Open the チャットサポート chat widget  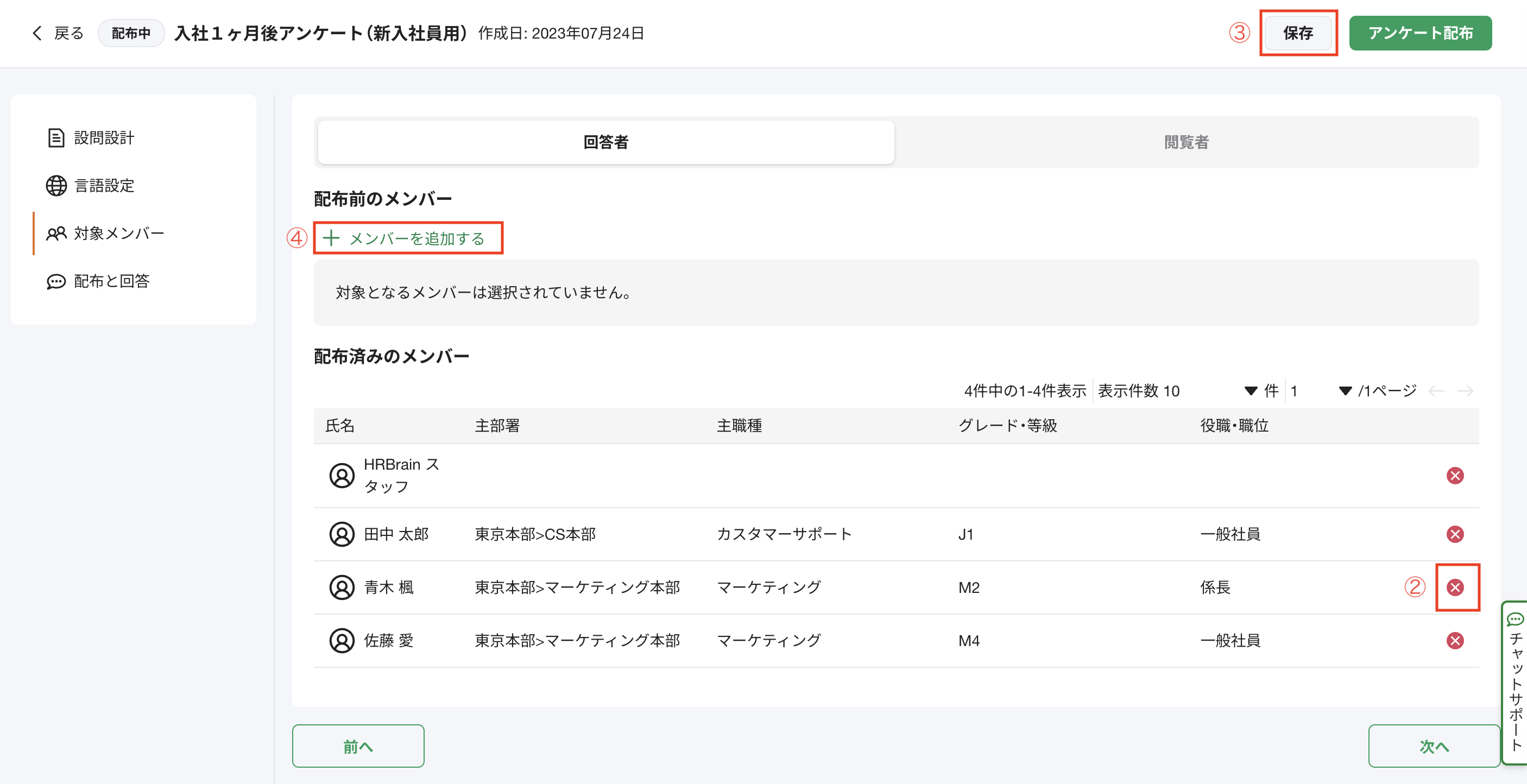pyautogui.click(x=1515, y=682)
